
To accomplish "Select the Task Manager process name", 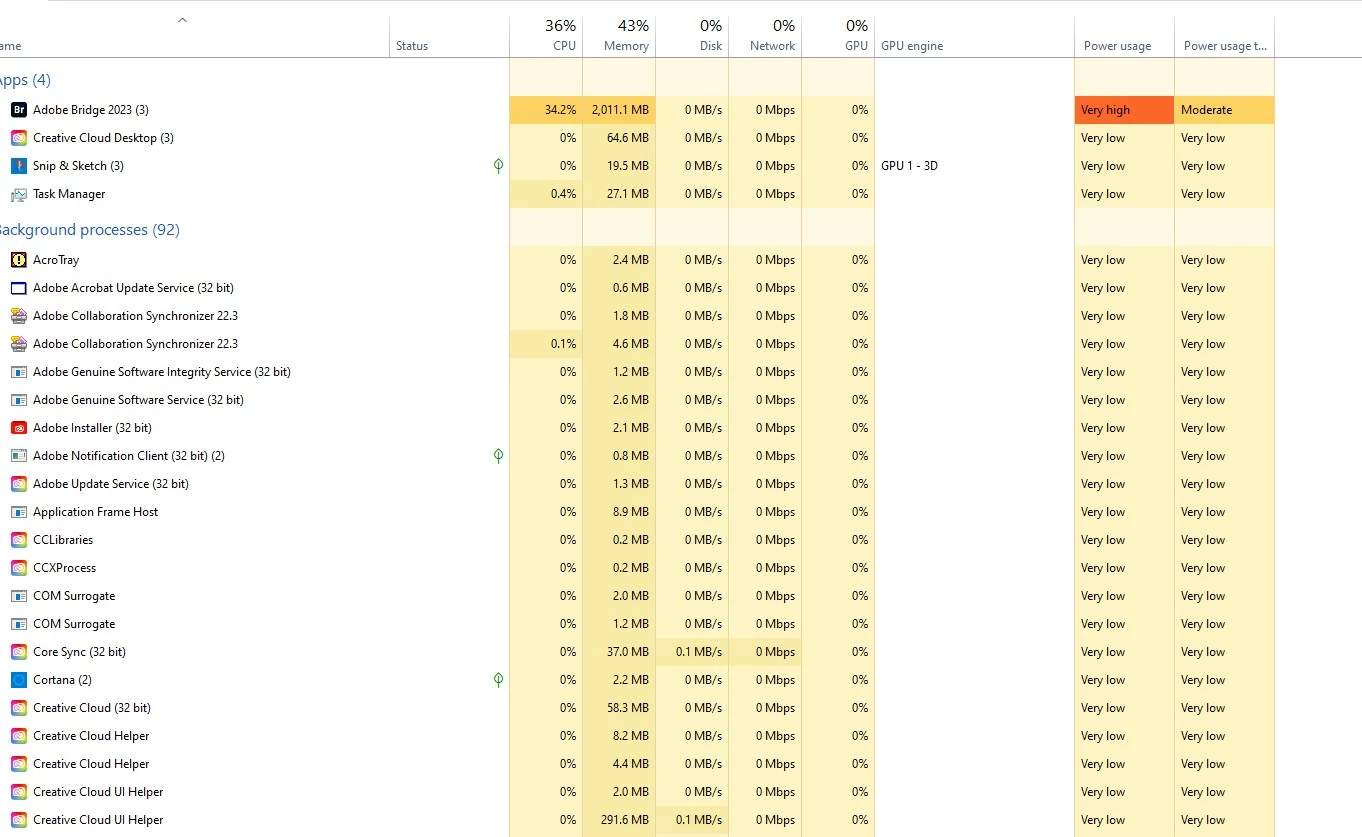I will point(69,194).
